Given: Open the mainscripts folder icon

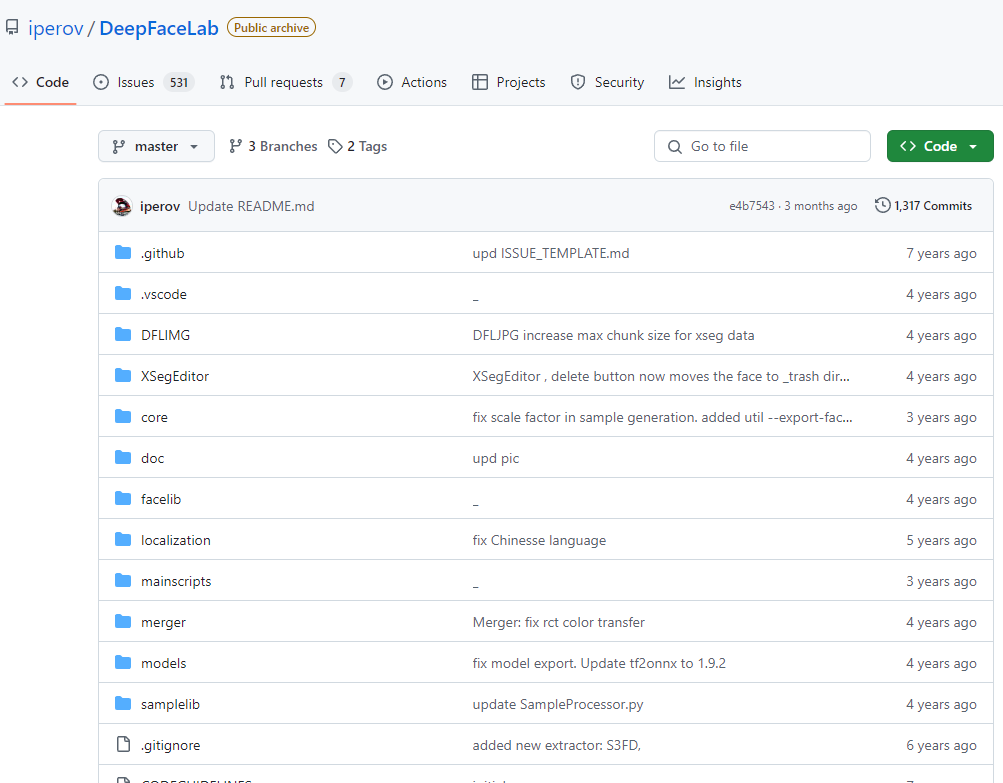Looking at the screenshot, I should (123, 580).
